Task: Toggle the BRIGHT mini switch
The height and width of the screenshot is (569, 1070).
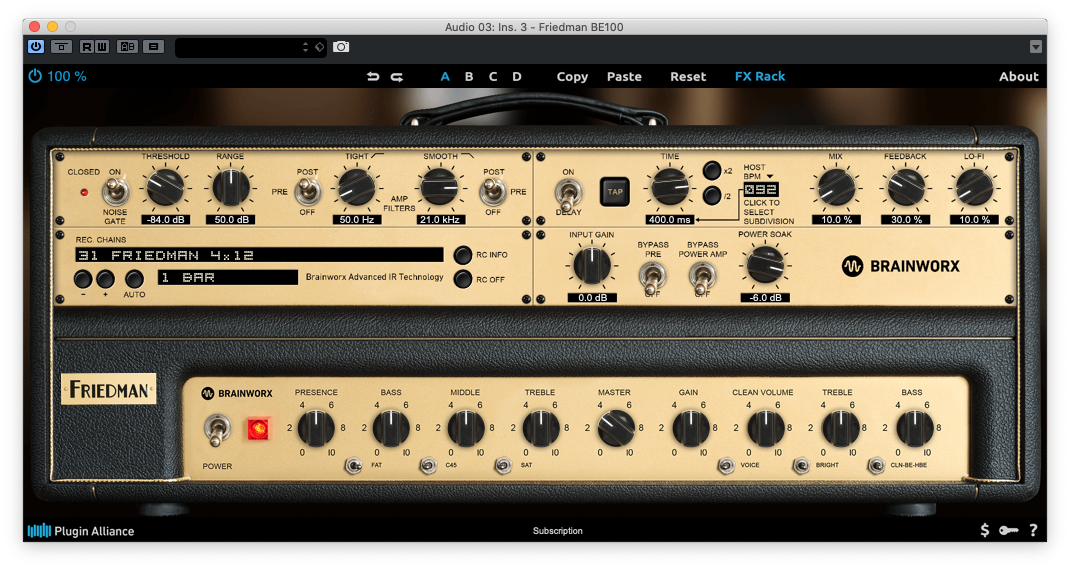Action: click(801, 466)
